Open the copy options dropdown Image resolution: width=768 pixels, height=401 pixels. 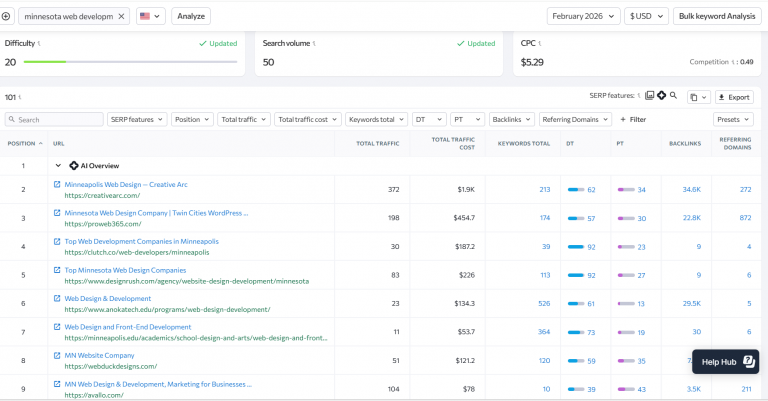[x=699, y=97]
